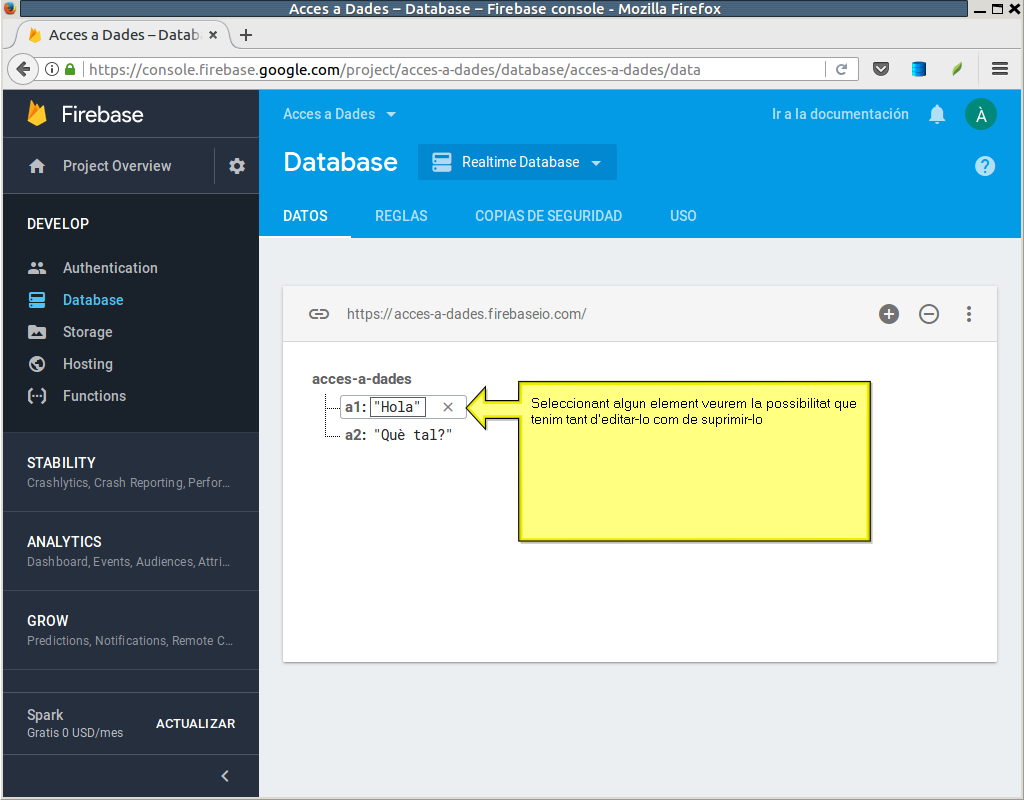This screenshot has height=800, width=1024.
Task: Open the COPIAS DE SEGURIDAD tab
Action: (549, 216)
